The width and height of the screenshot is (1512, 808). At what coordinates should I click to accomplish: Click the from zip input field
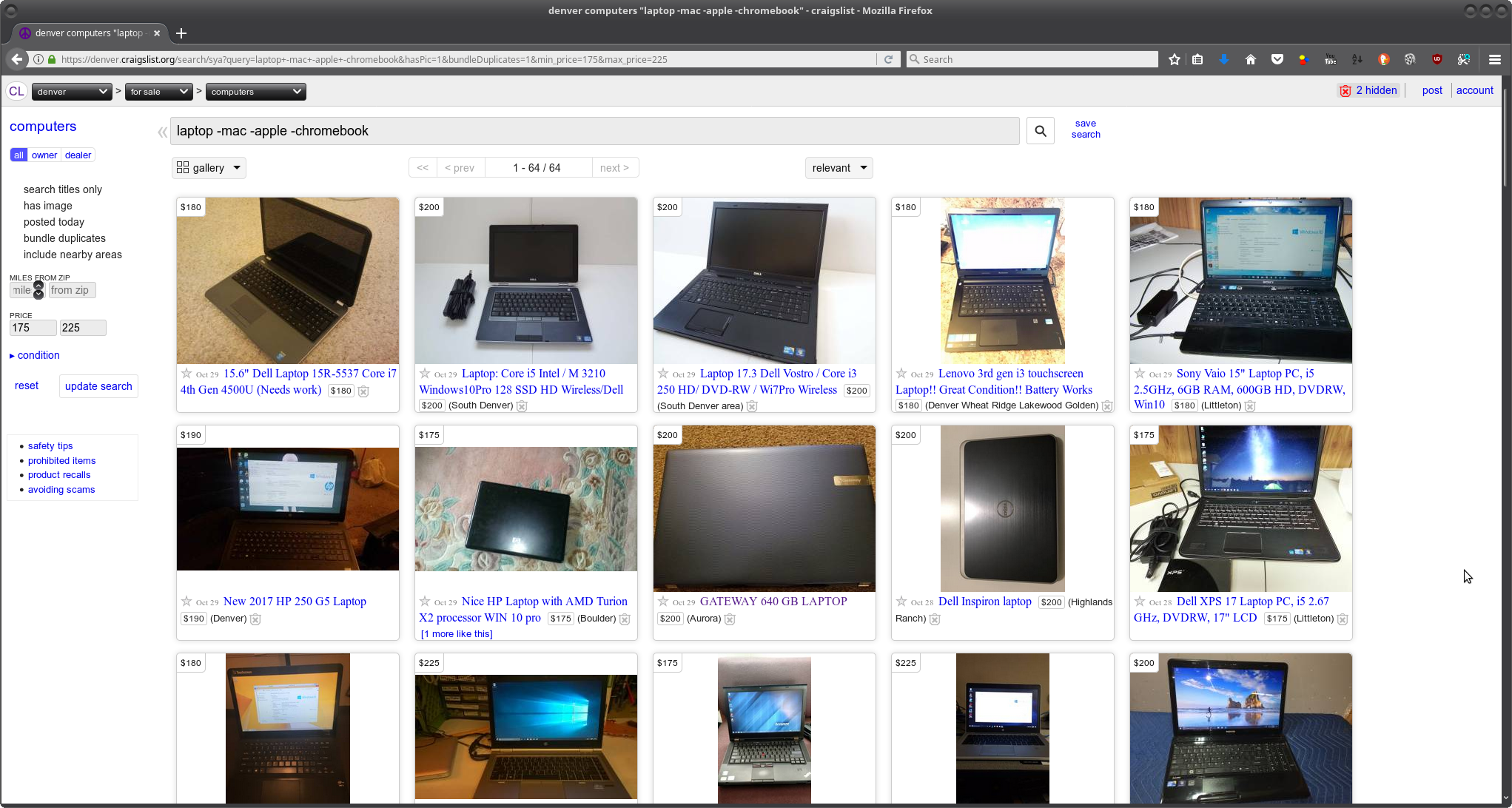72,290
